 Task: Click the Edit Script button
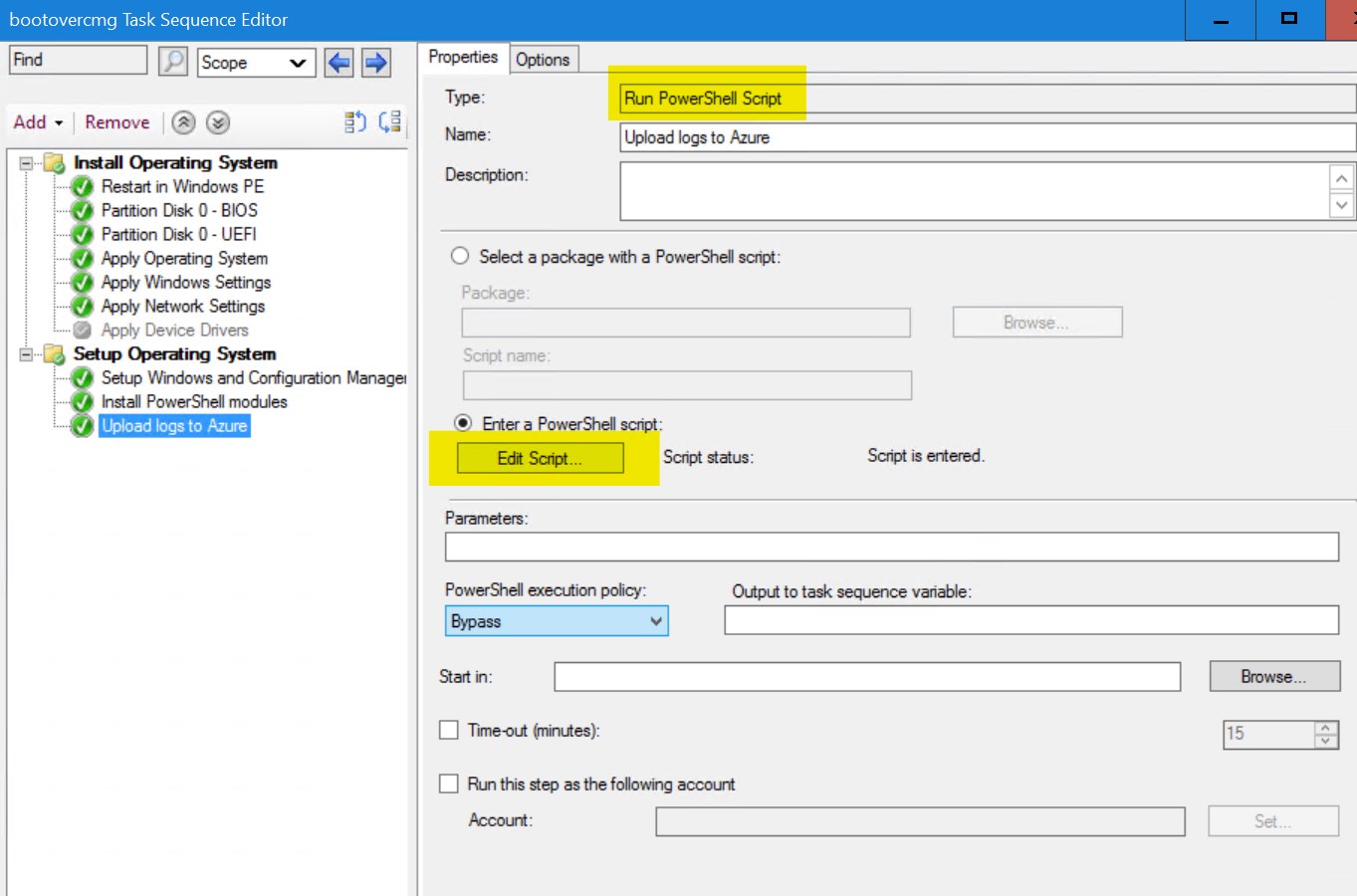click(541, 458)
